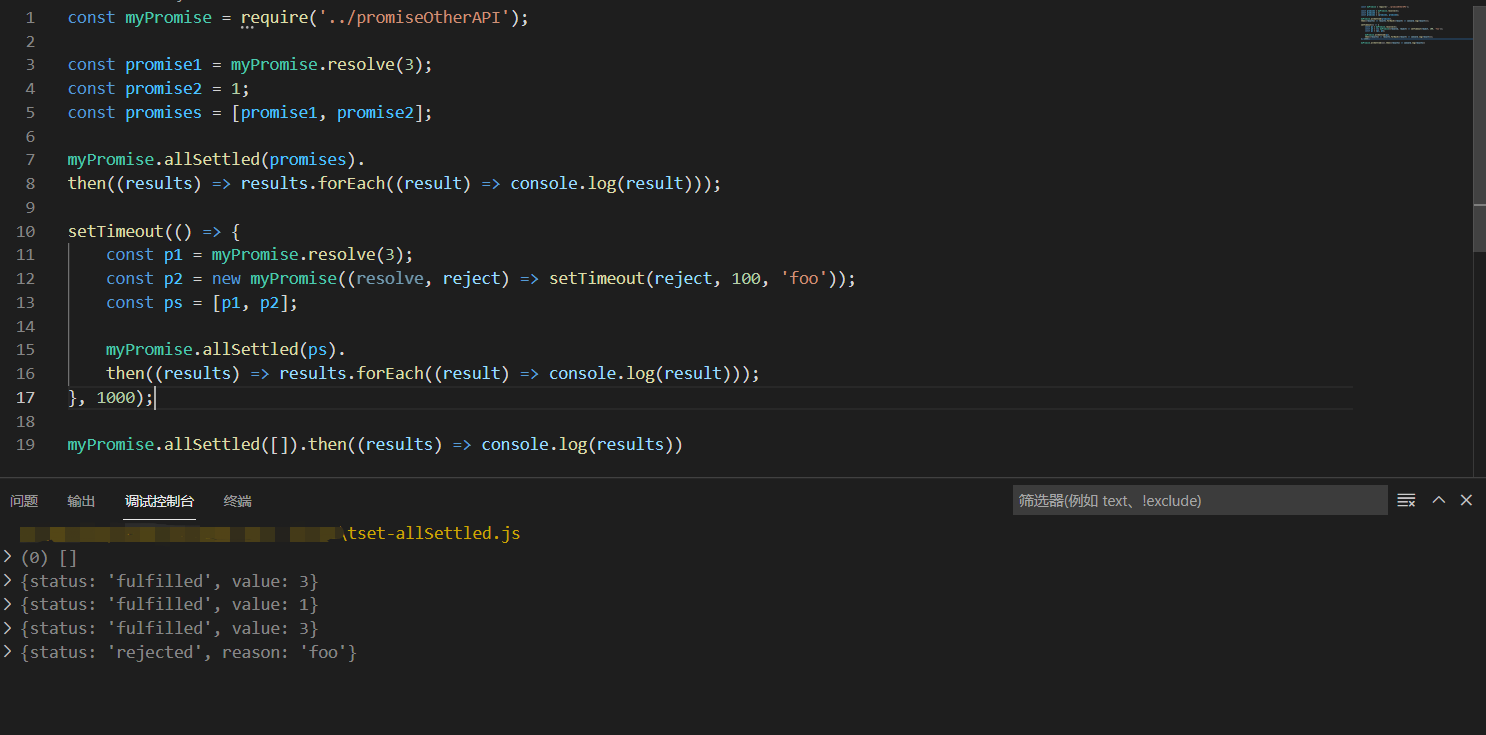This screenshot has height=735, width=1486.
Task: Expand the fulfilled value: 1 object
Action: pyautogui.click(x=7, y=605)
